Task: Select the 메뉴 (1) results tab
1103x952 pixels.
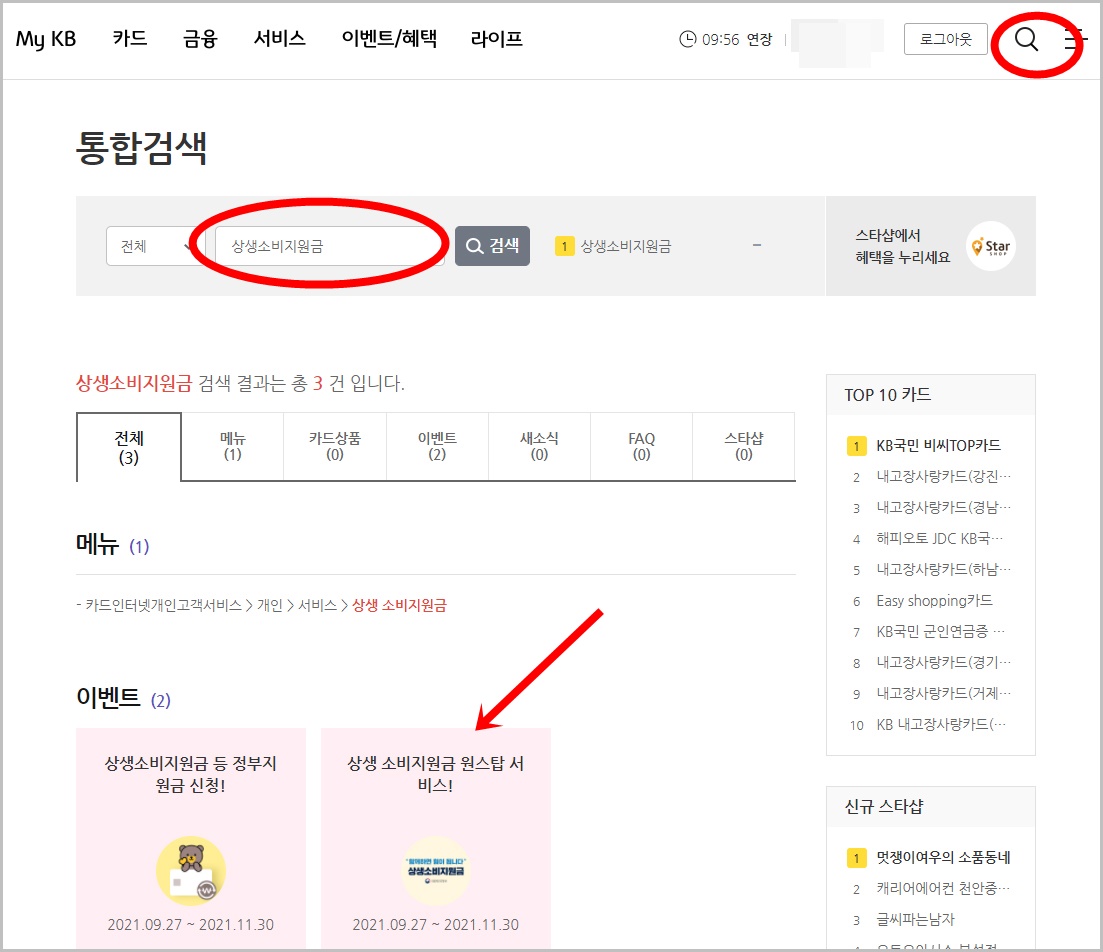Action: click(232, 446)
